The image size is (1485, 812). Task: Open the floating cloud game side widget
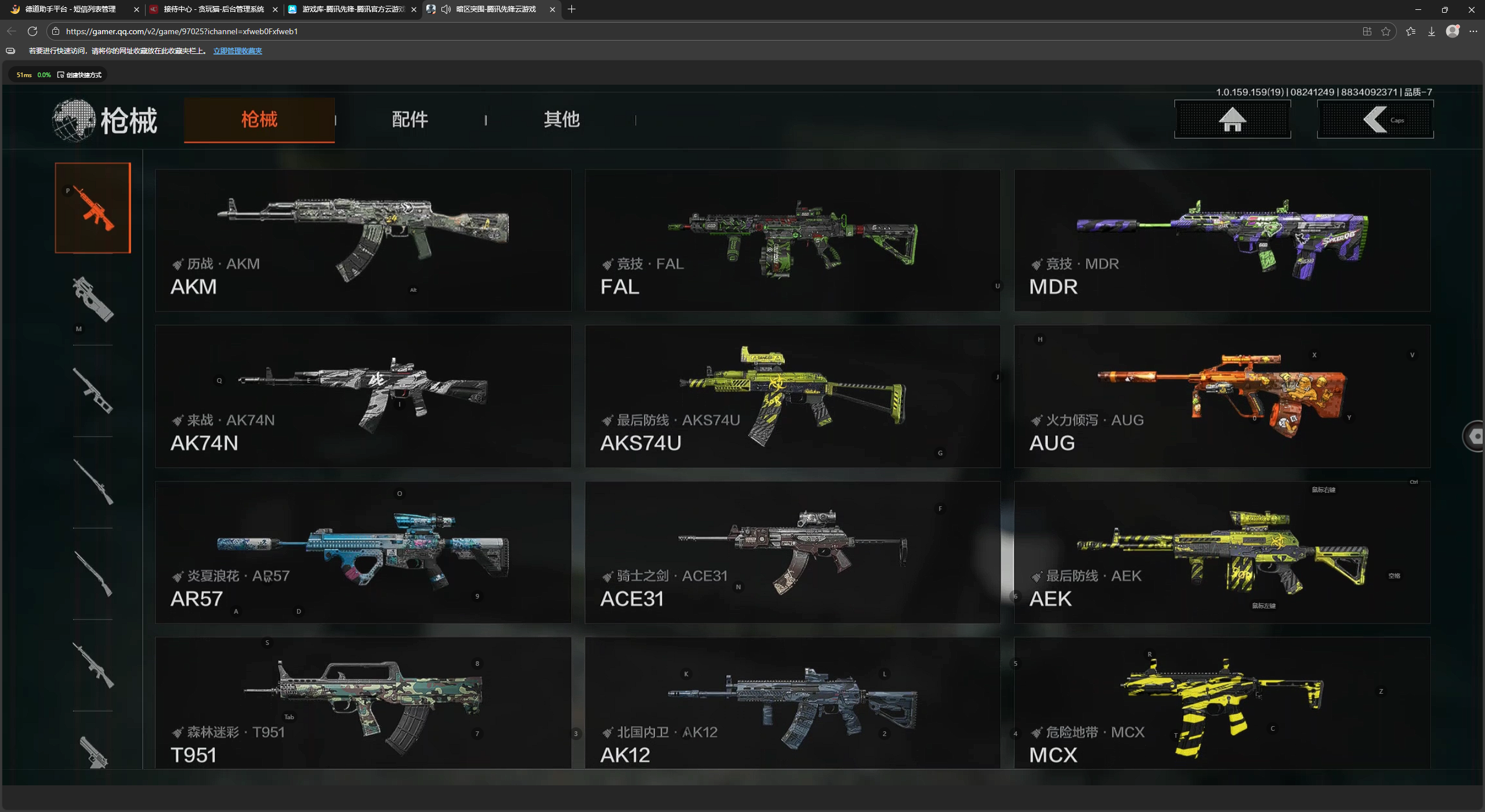click(1473, 436)
